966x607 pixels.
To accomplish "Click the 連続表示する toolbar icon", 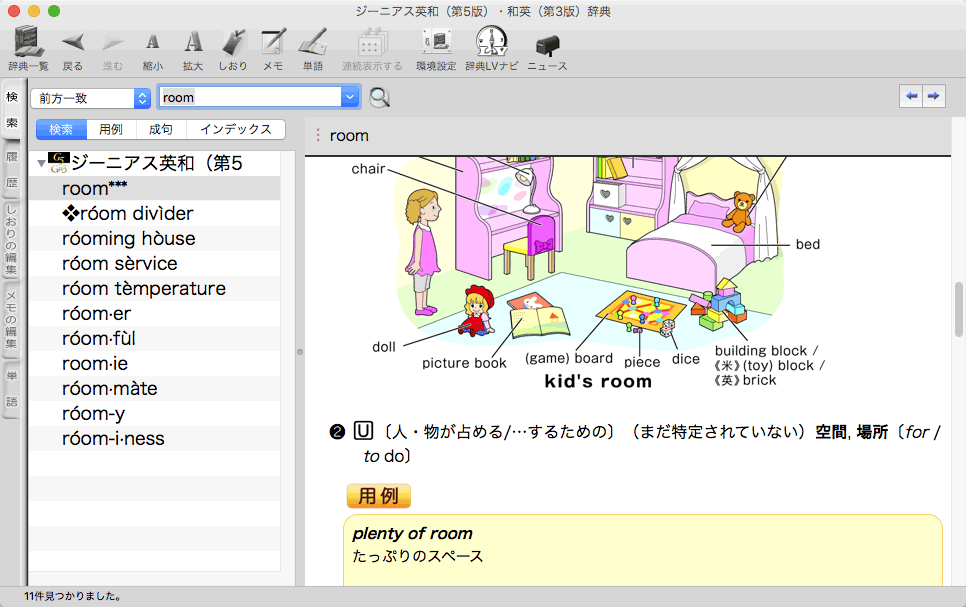I will point(372,49).
